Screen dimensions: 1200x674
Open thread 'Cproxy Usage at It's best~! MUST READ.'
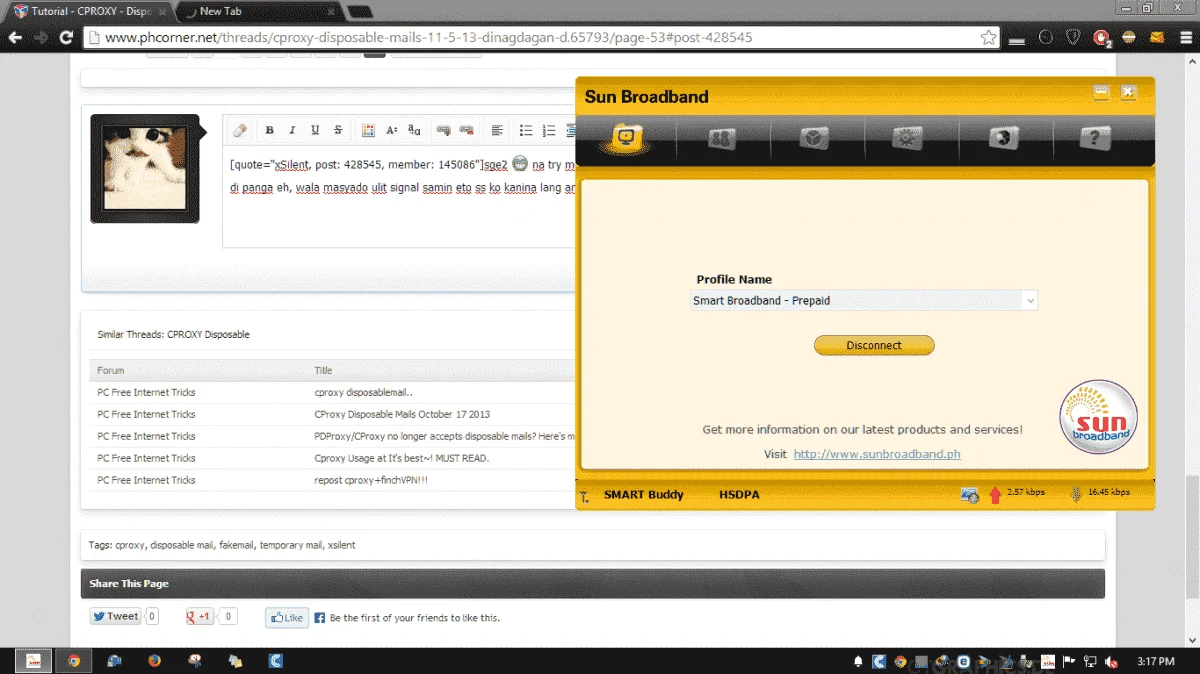pos(401,458)
